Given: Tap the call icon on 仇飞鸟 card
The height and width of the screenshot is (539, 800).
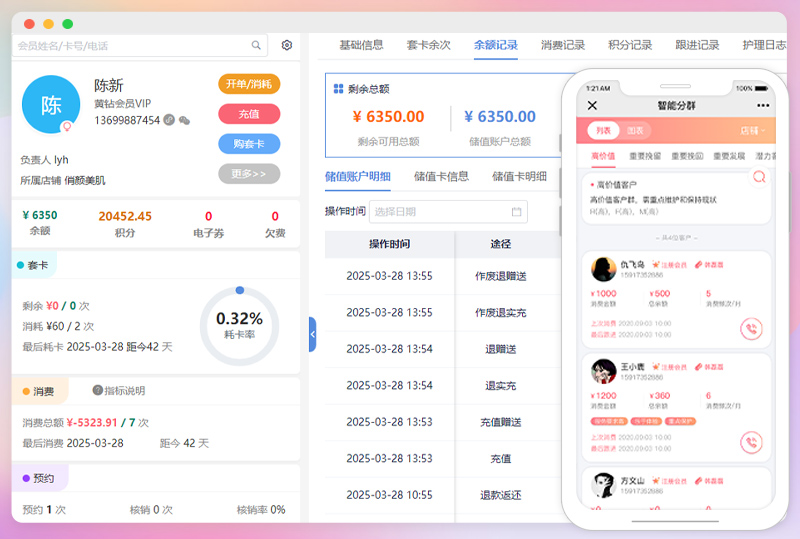Looking at the screenshot, I should click(x=751, y=329).
